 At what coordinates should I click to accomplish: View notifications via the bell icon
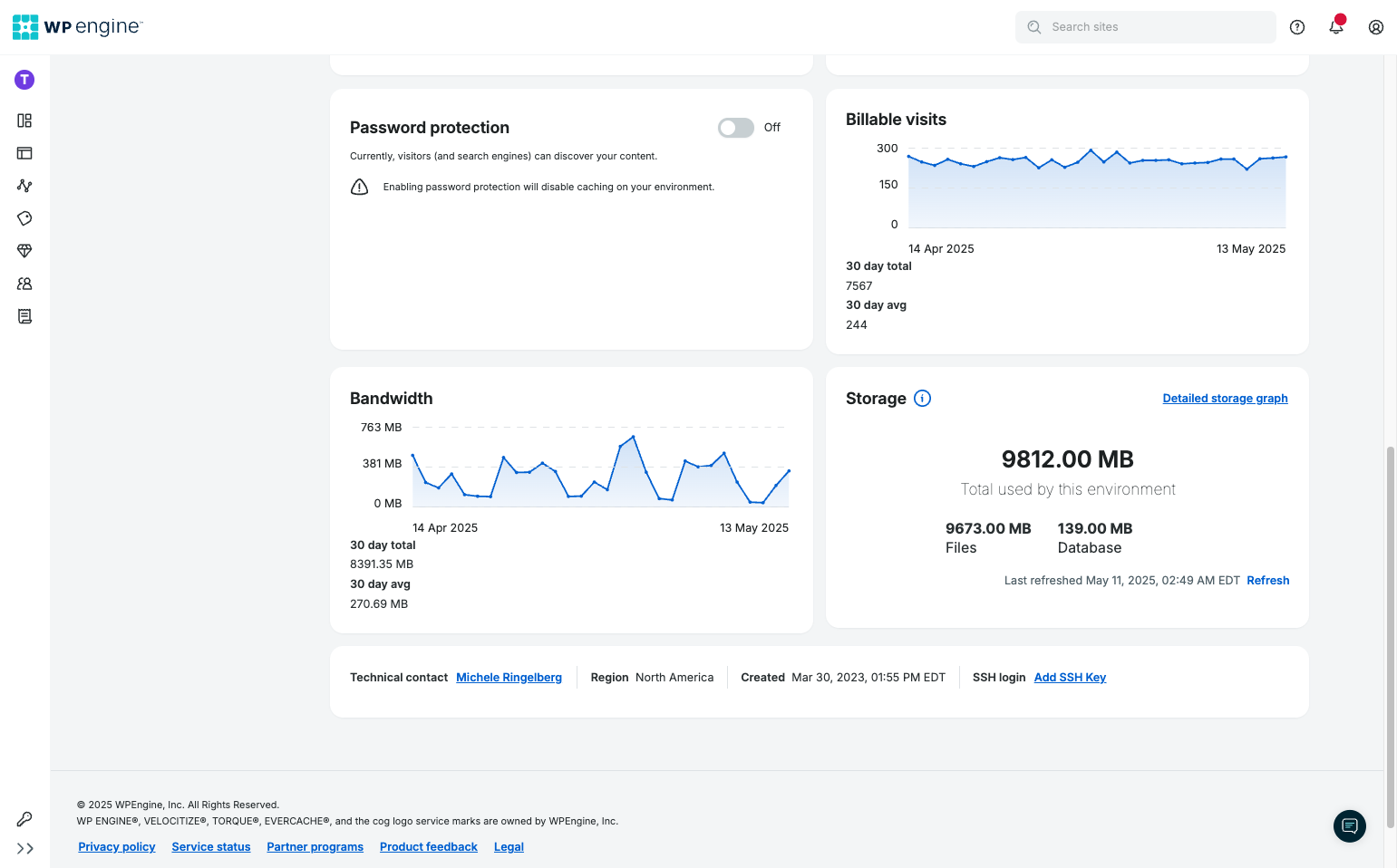(x=1336, y=27)
